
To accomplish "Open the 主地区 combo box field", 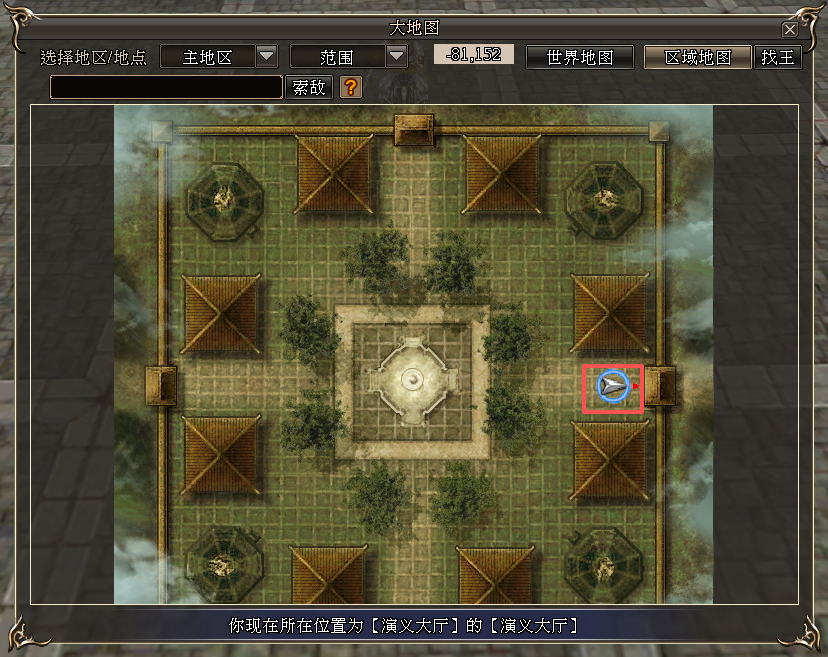I will click(207, 57).
